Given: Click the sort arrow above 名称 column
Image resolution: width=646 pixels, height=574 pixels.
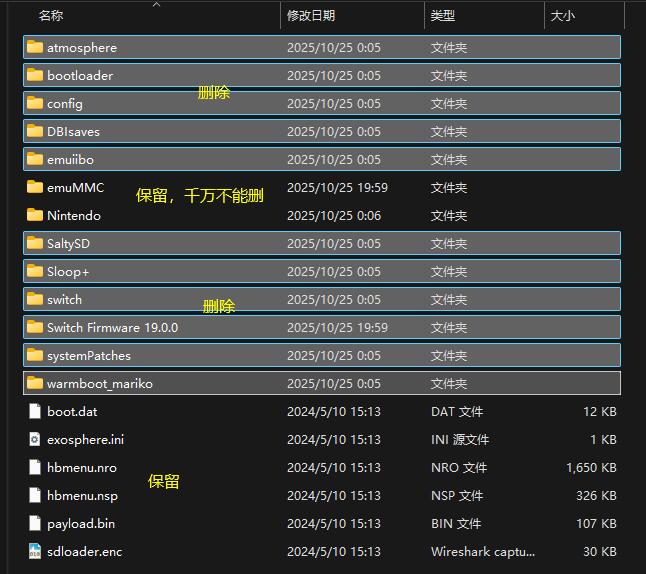Looking at the screenshot, I should [155, 4].
